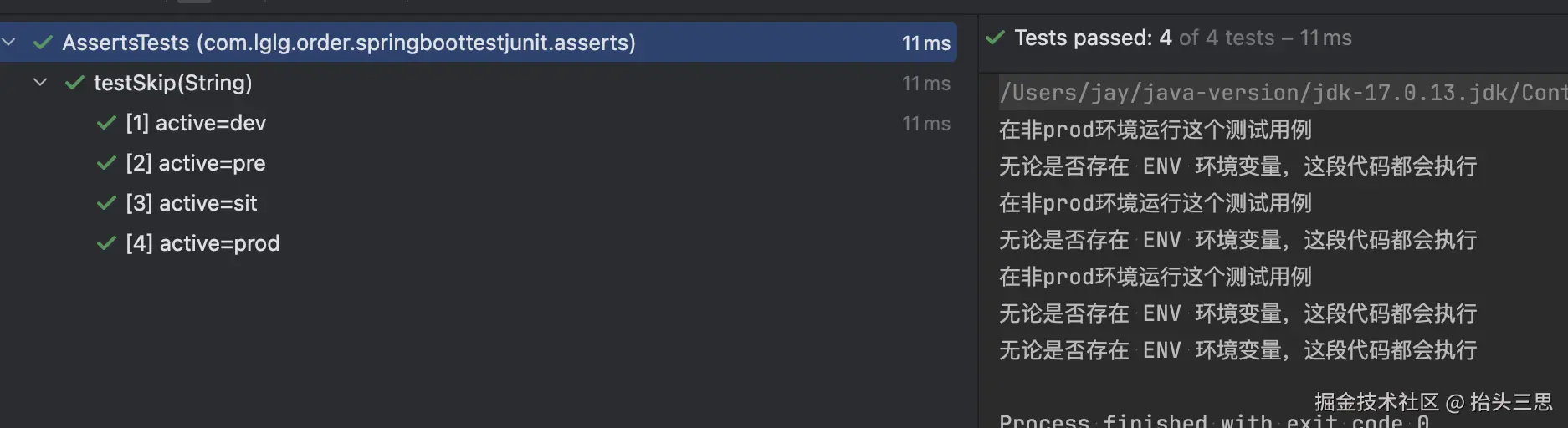Select test case [4] active=prod
1568x428 pixels.
coord(202,243)
